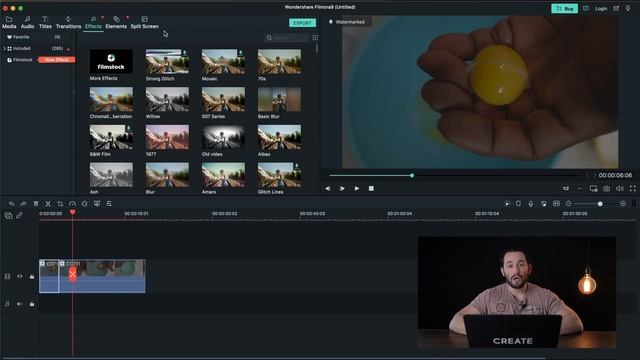Screen dimensions: 640x360
Task: Select the Basic Blur effect
Action: pyautogui.click(x=279, y=99)
